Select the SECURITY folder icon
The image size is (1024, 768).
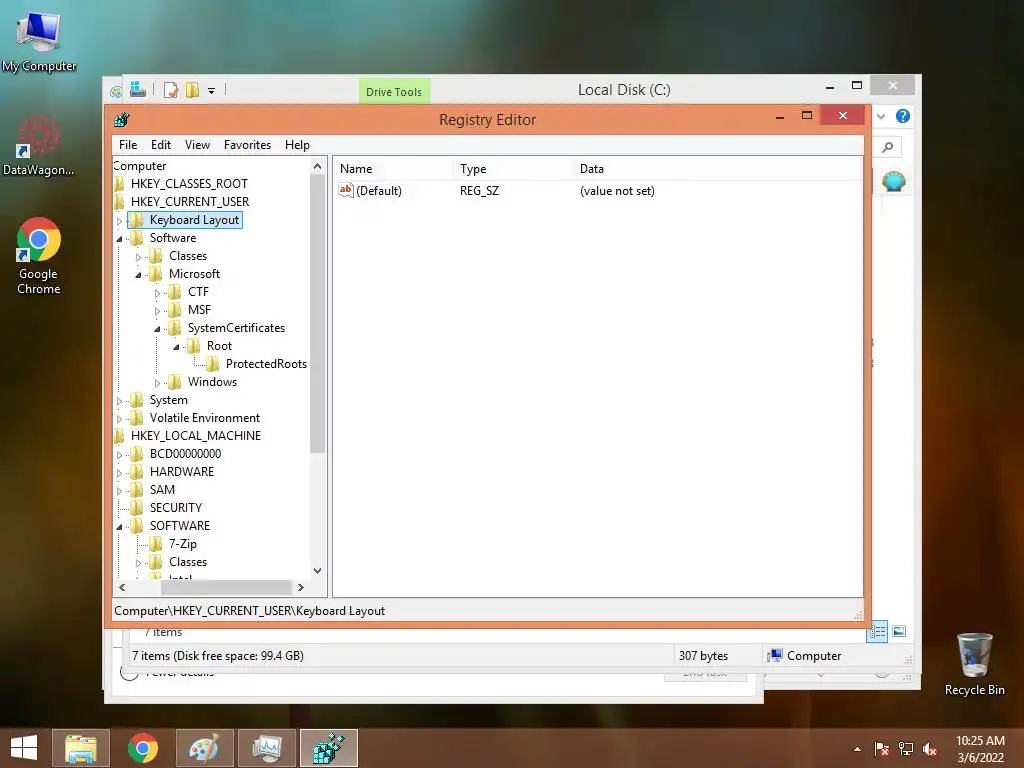click(136, 507)
